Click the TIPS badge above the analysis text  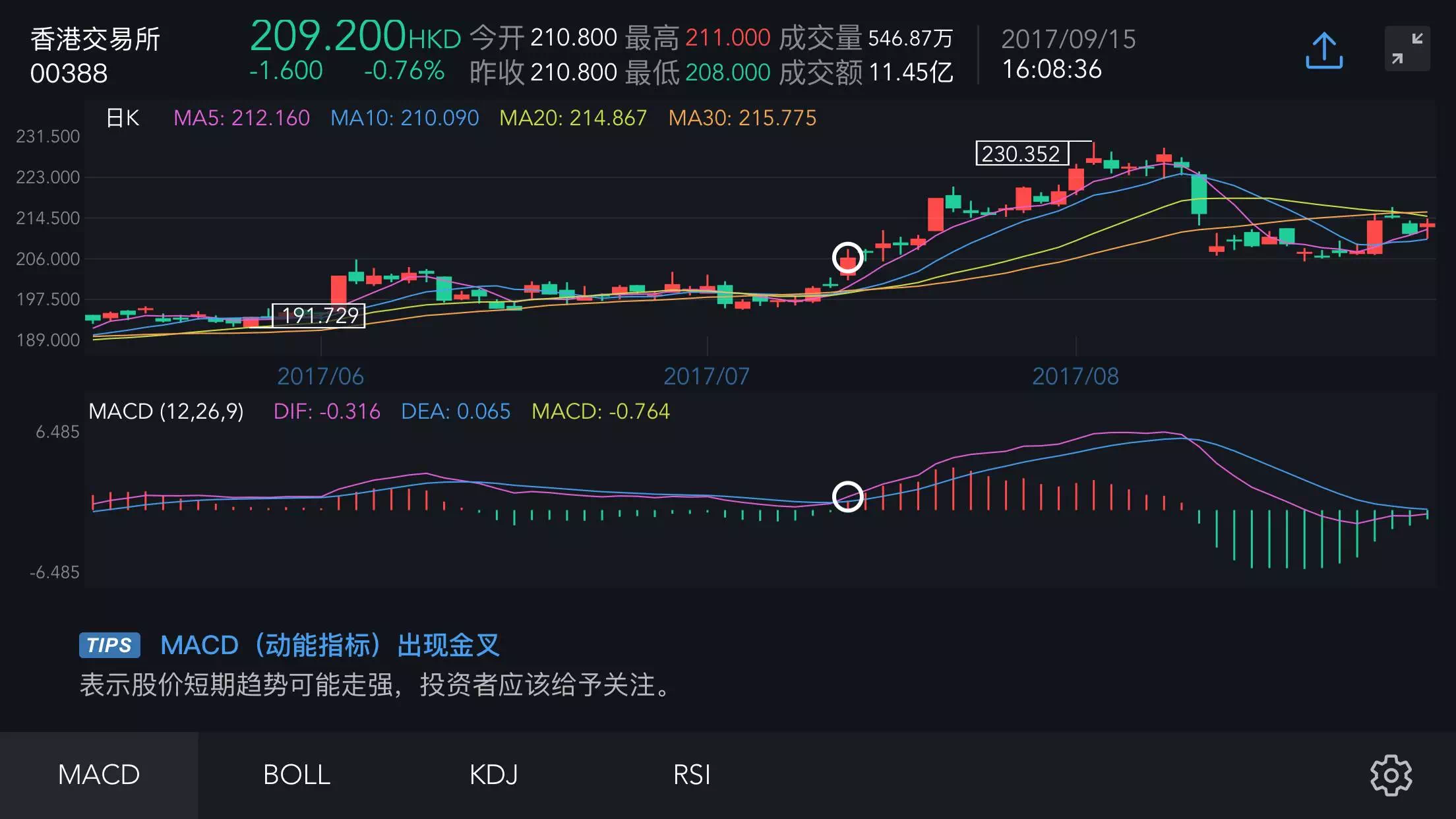pyautogui.click(x=109, y=646)
